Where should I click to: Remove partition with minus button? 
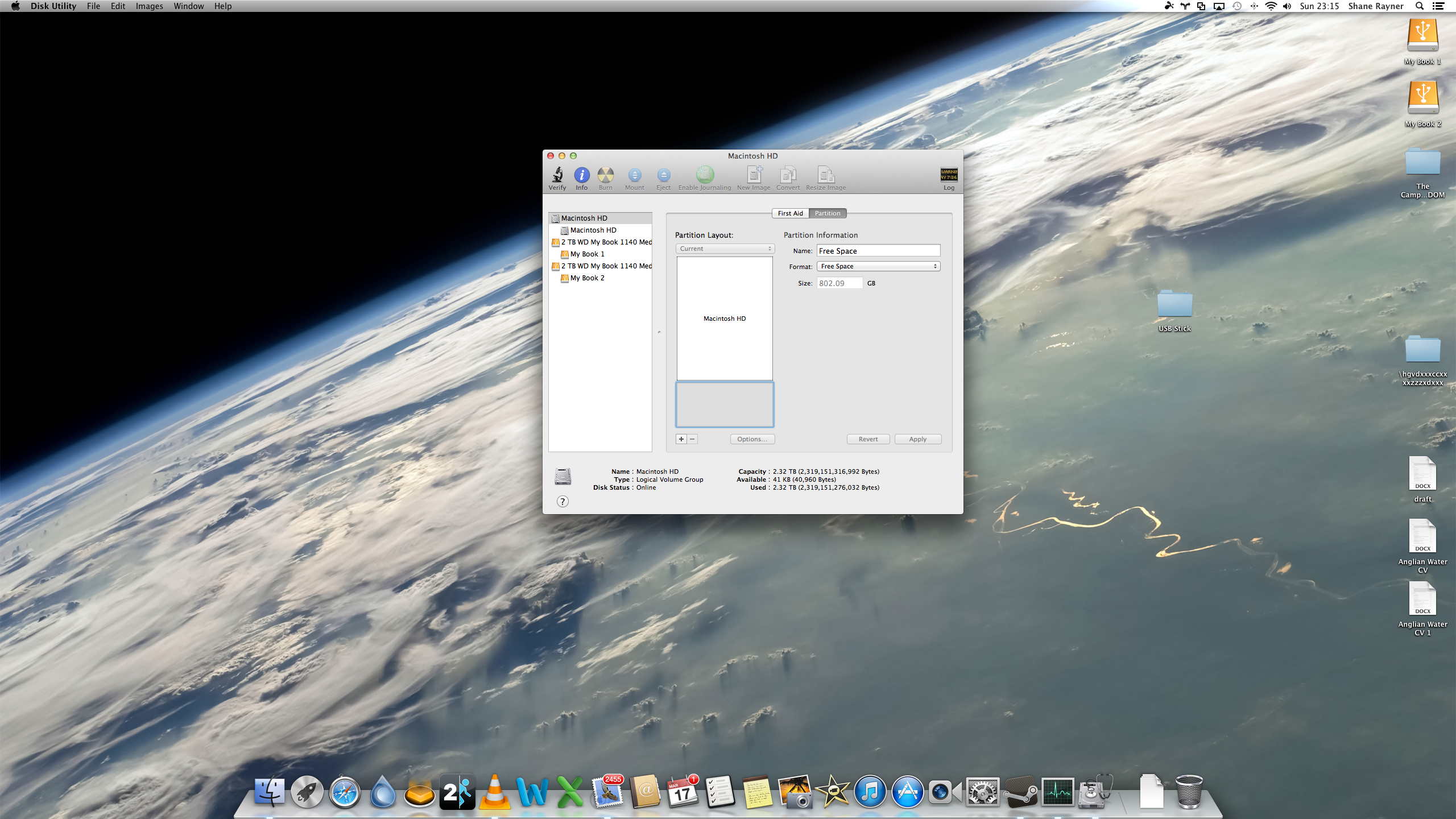coord(692,439)
